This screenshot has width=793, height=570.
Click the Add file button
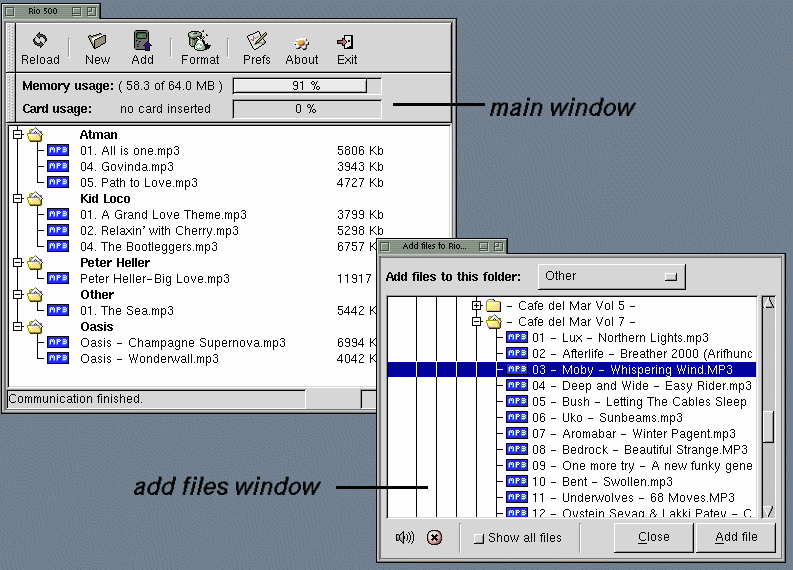[736, 537]
